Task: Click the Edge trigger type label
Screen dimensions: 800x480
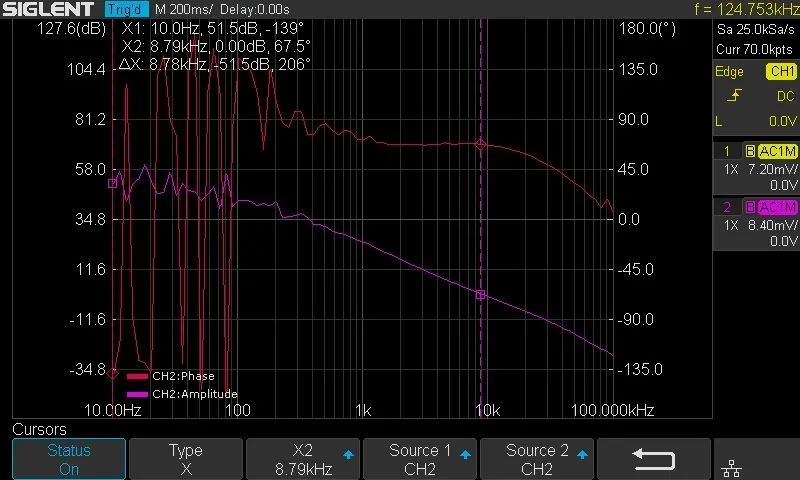Action: pos(729,71)
